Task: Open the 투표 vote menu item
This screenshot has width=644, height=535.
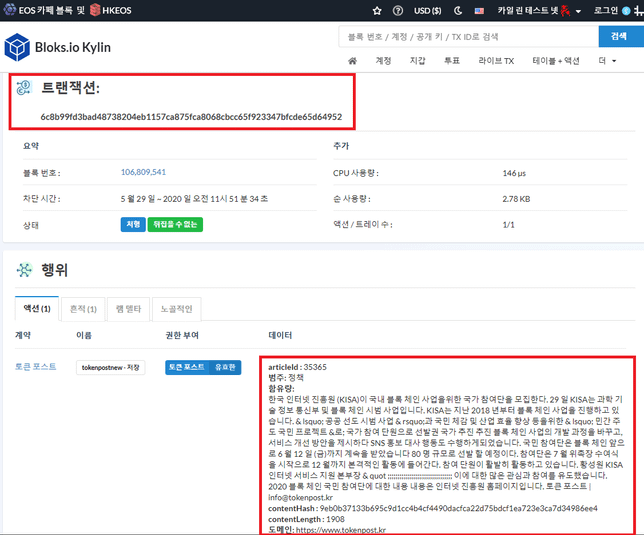Action: click(451, 61)
